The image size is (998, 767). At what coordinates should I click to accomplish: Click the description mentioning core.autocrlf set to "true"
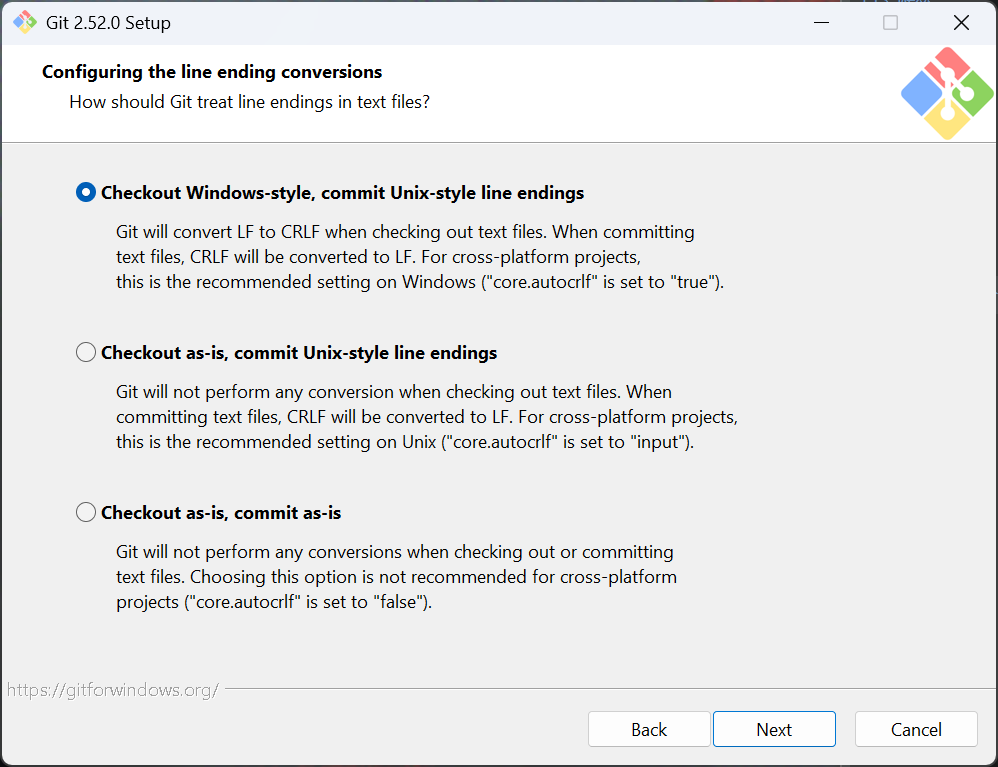click(419, 257)
